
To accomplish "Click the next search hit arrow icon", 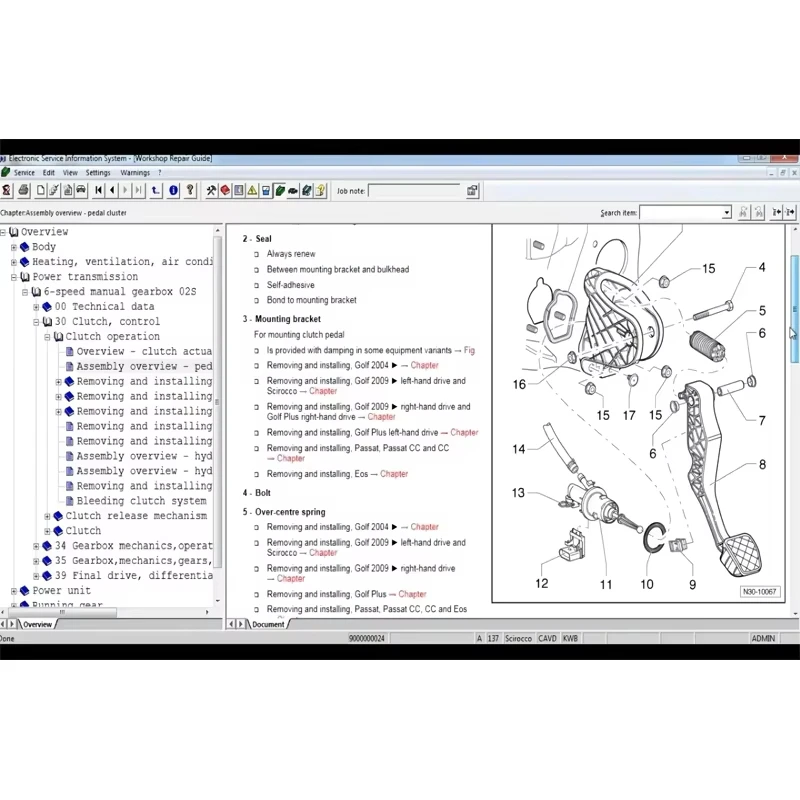I will 790,212.
